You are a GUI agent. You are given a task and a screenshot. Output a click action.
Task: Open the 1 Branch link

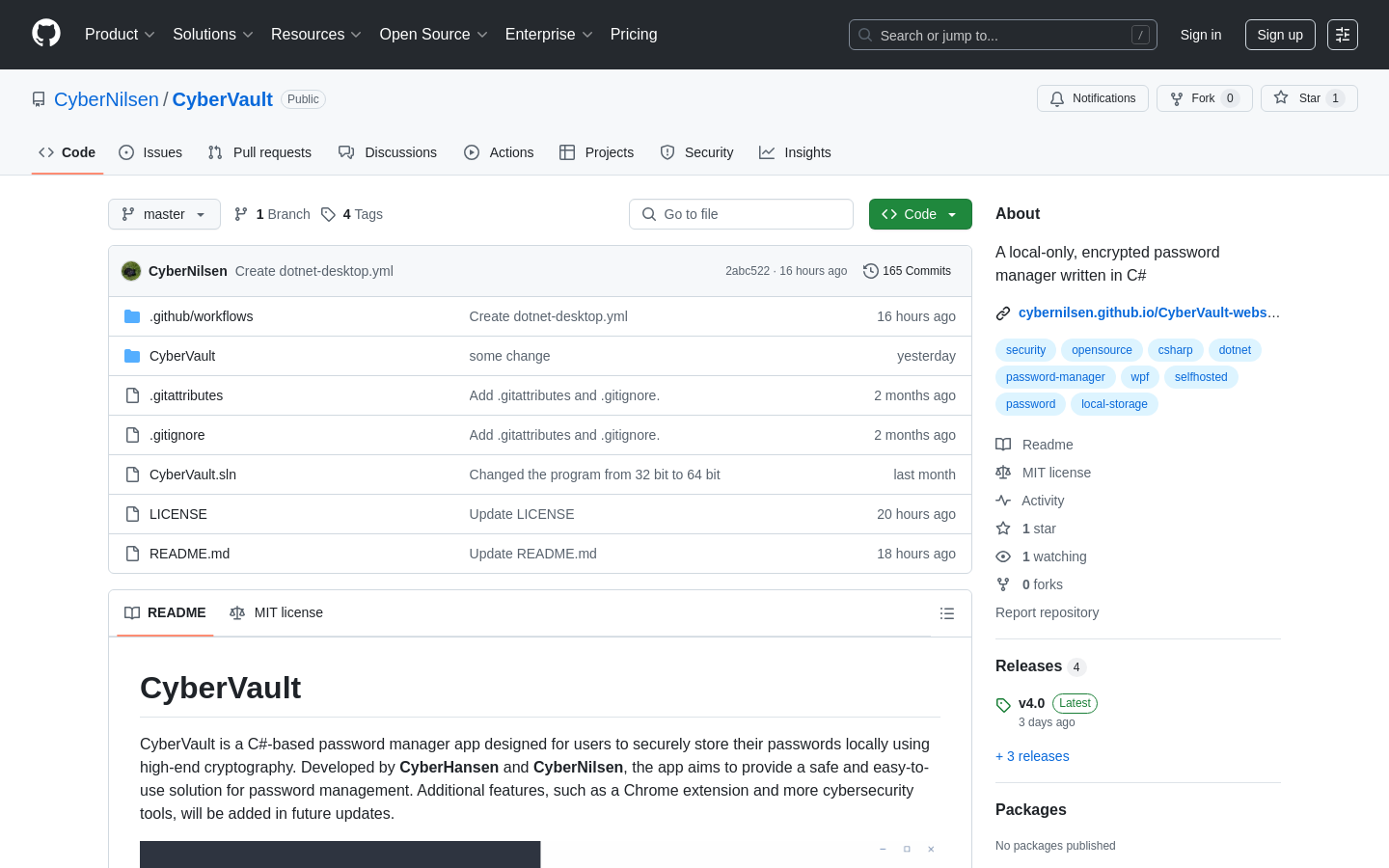coord(272,214)
